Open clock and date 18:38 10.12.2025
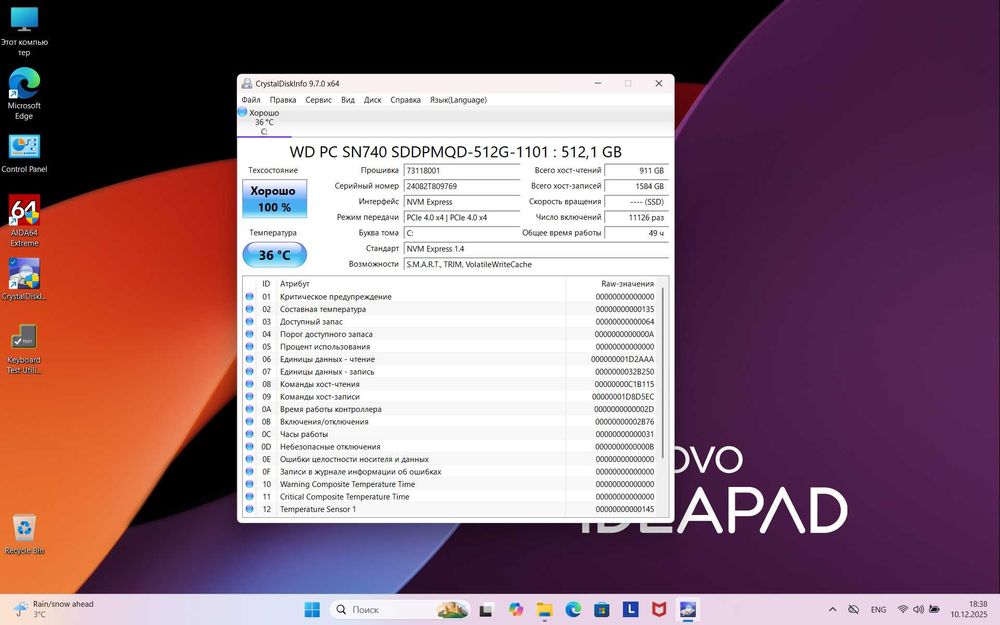1000x625 pixels. (969, 609)
